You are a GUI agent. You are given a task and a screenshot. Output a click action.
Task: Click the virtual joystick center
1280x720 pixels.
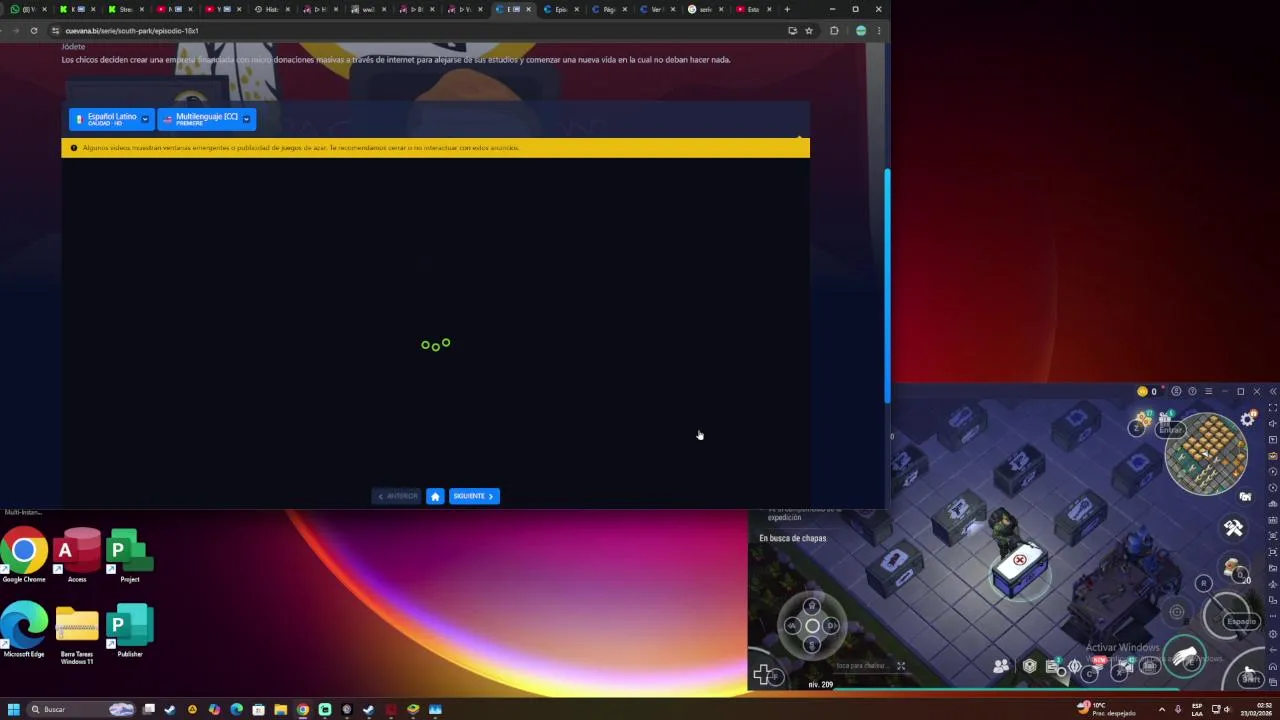tap(812, 626)
